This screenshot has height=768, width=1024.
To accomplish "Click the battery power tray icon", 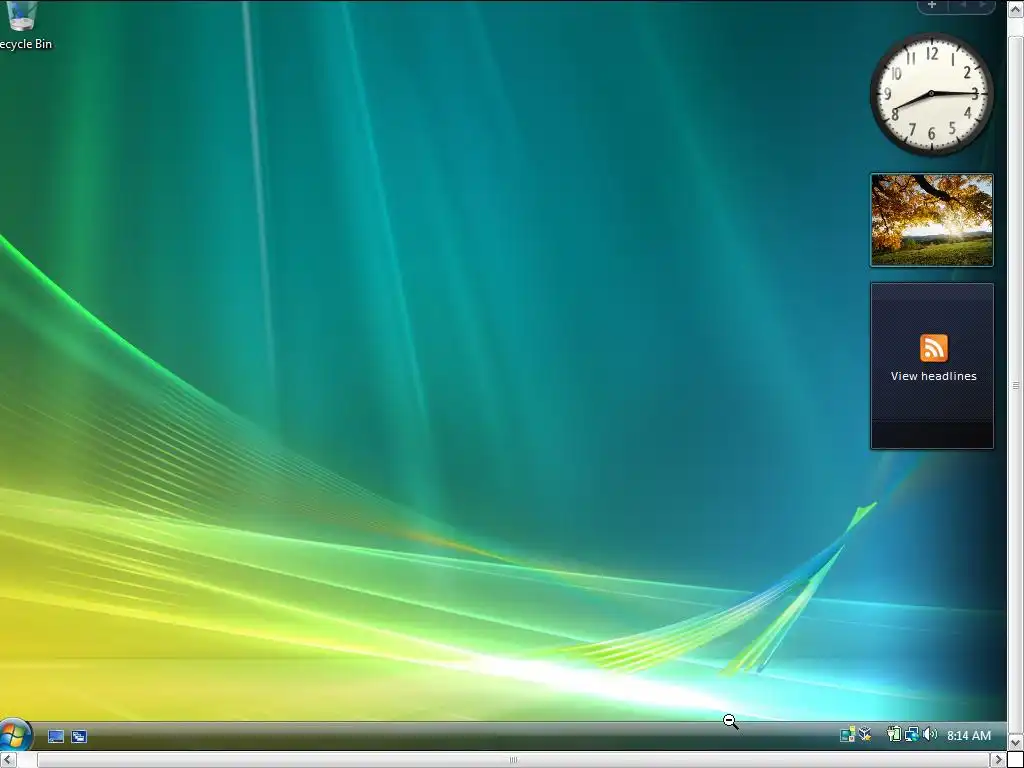I will coord(893,735).
